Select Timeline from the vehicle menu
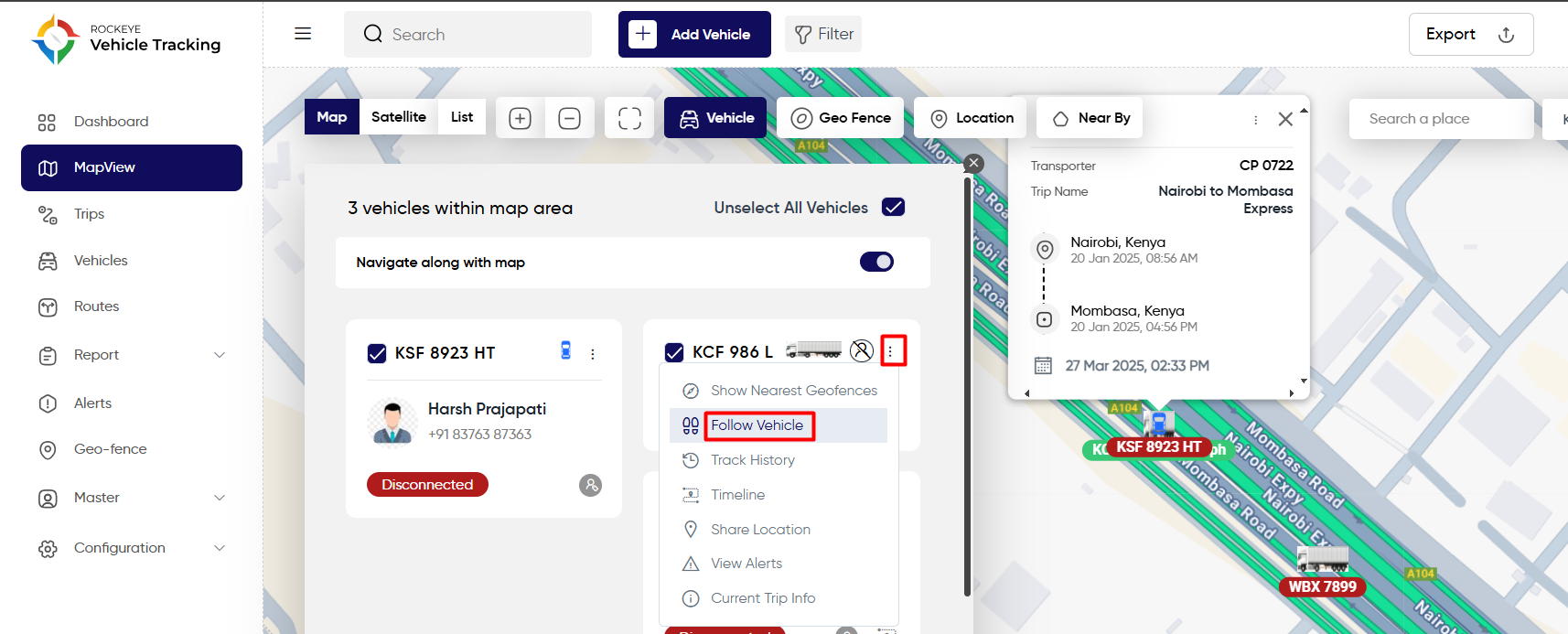1568x634 pixels. point(779,495)
